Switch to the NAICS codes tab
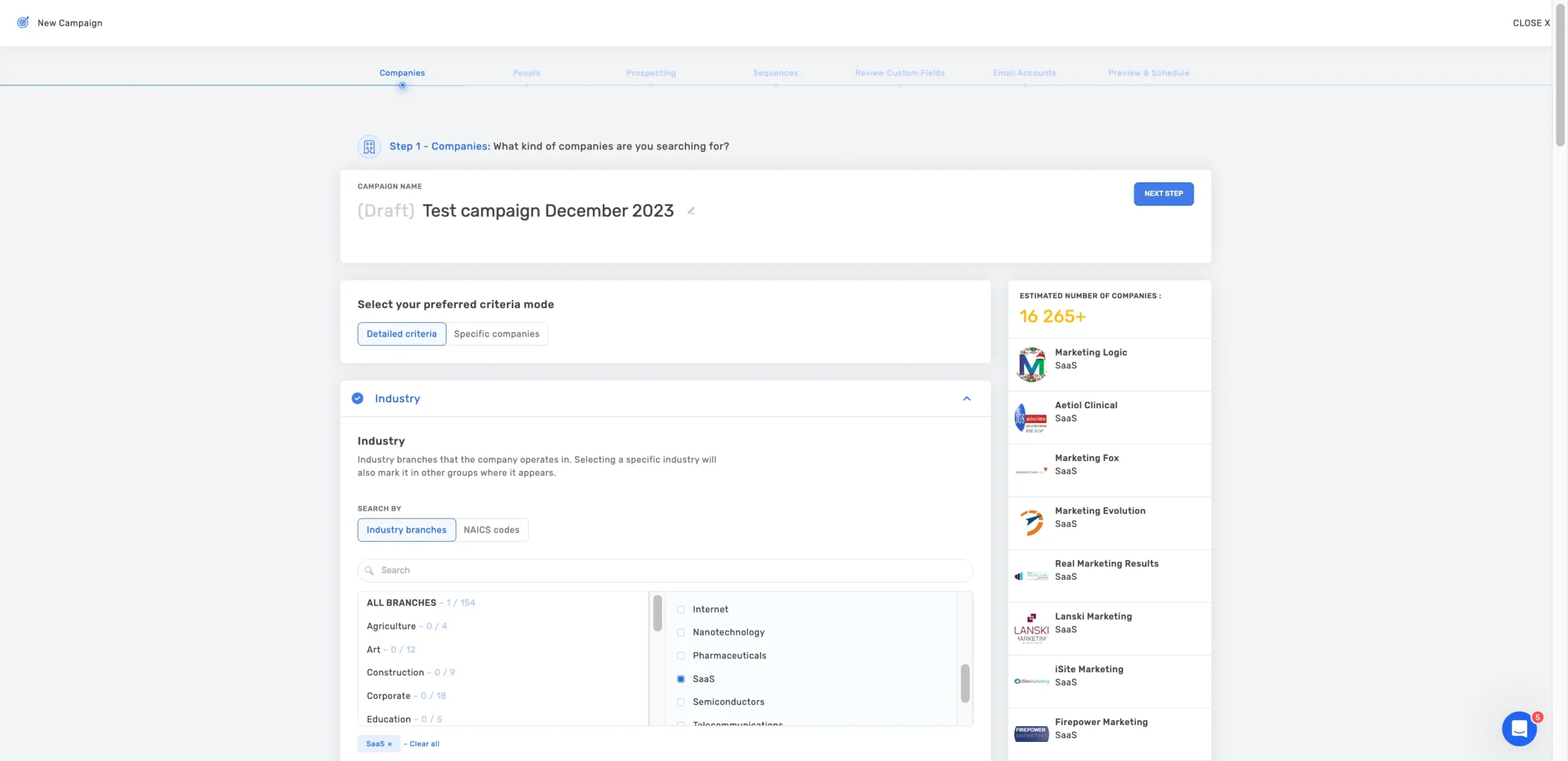The width and height of the screenshot is (1568, 761). pyautogui.click(x=491, y=530)
